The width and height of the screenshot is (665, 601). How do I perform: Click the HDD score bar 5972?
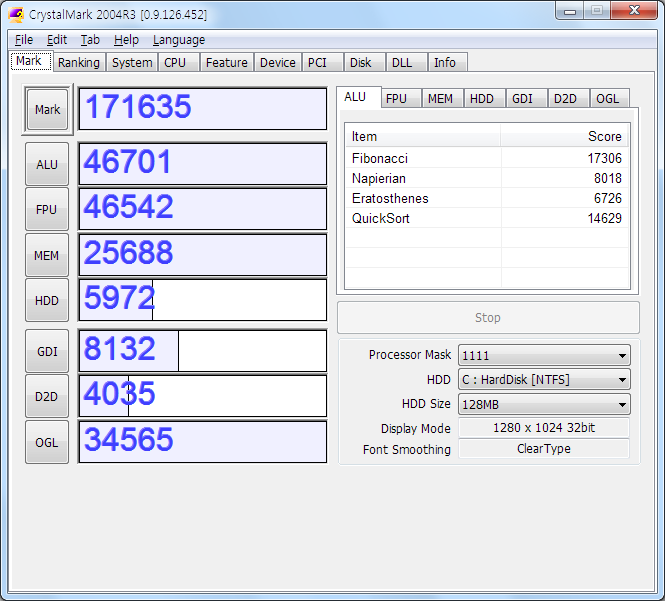(203, 300)
